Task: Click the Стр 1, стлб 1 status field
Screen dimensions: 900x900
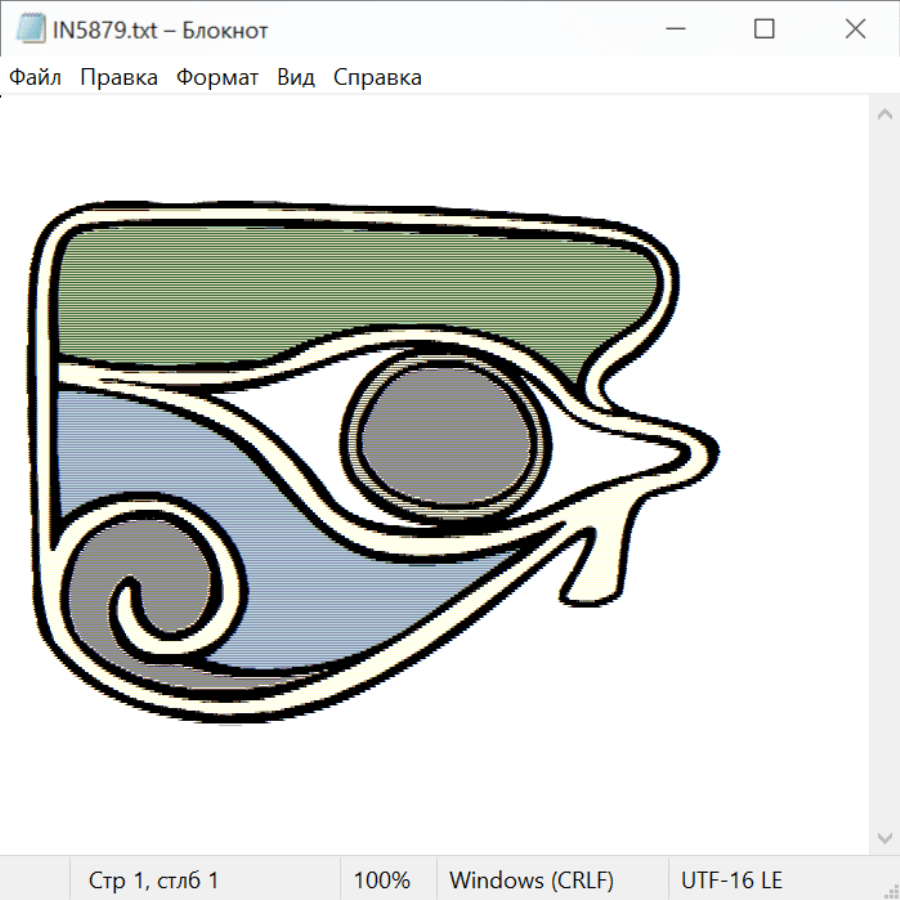Action: click(153, 880)
